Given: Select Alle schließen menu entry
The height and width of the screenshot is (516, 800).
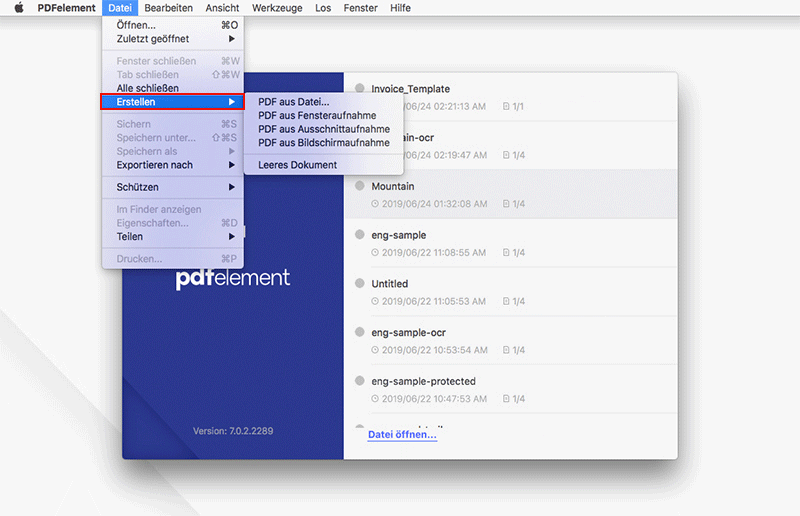Looking at the screenshot, I should pyautogui.click(x=173, y=88).
